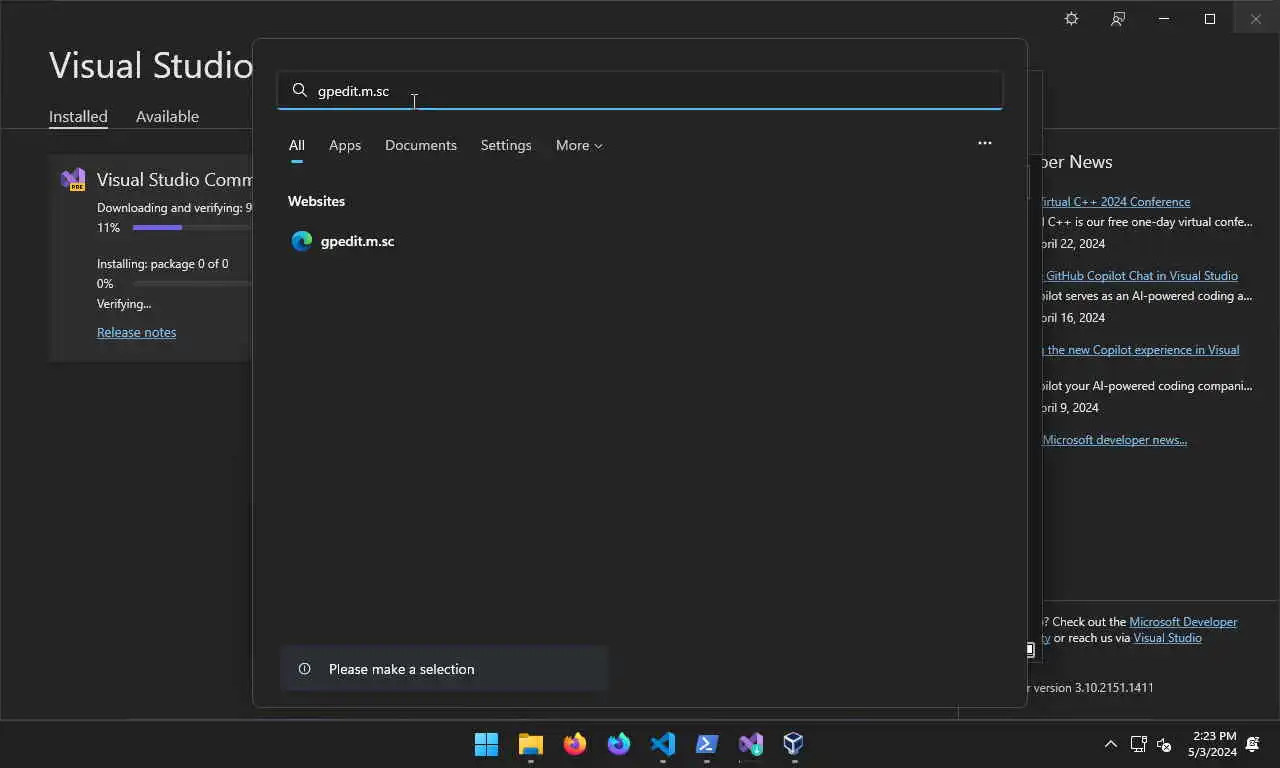Screen dimensions: 1280x768
Task: Open the Visual Studio support link
Action: pos(1167,638)
